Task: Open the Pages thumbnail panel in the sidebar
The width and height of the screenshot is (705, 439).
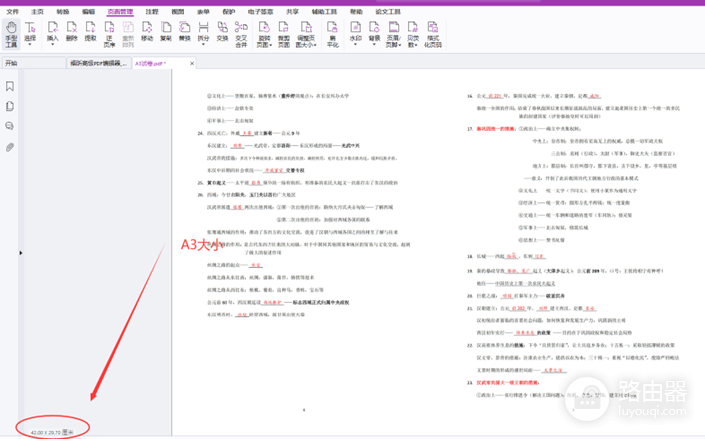Action: point(9,106)
